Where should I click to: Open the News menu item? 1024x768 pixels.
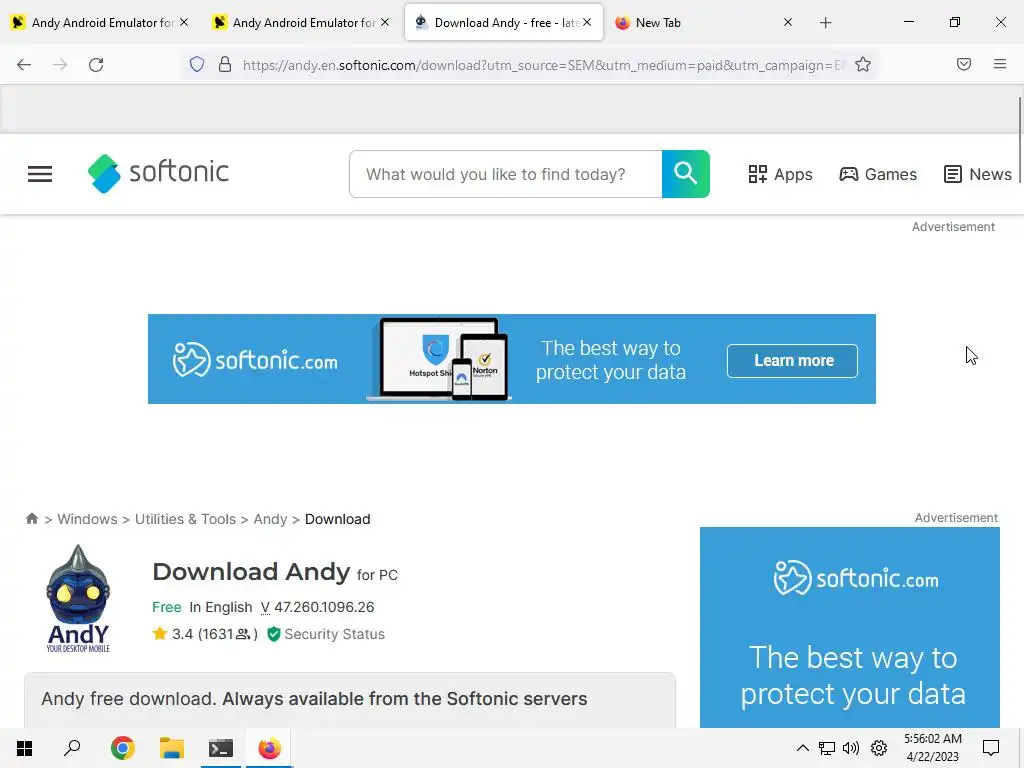pos(978,174)
